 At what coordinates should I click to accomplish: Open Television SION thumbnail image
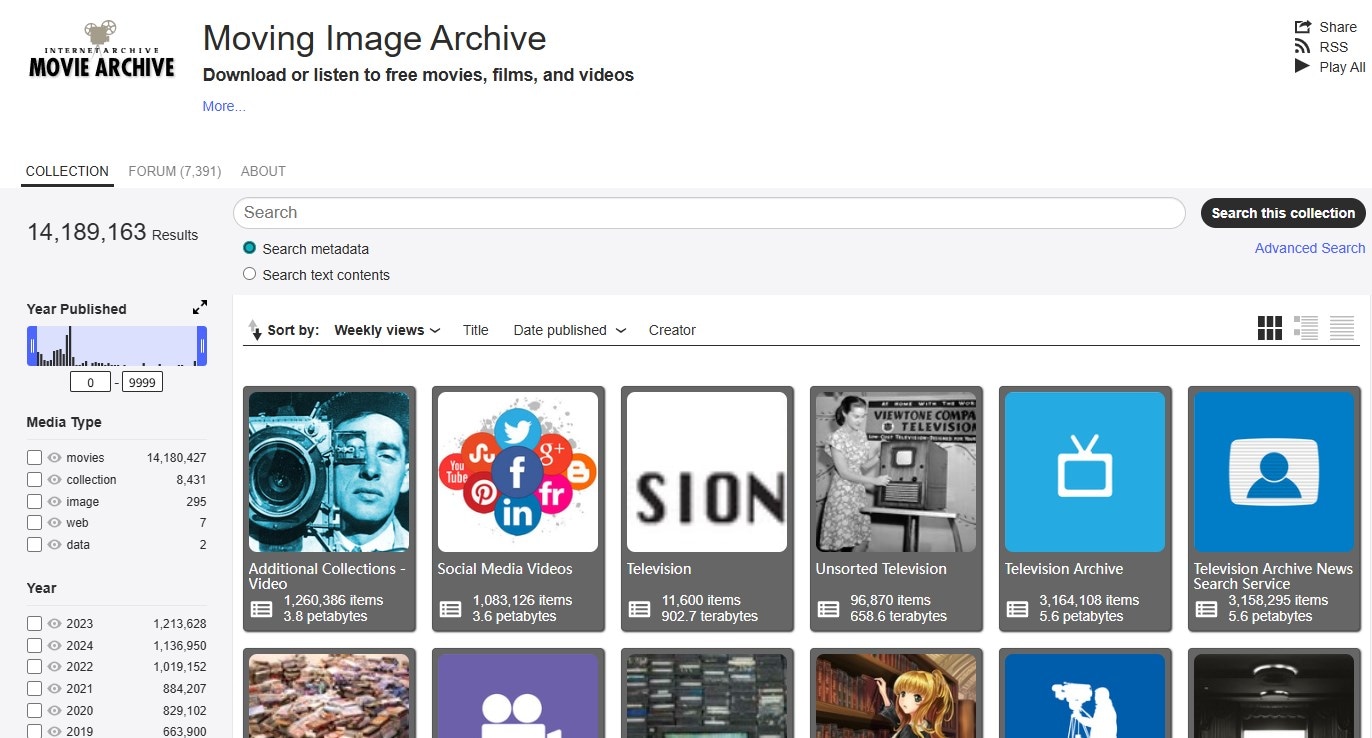[707, 472]
